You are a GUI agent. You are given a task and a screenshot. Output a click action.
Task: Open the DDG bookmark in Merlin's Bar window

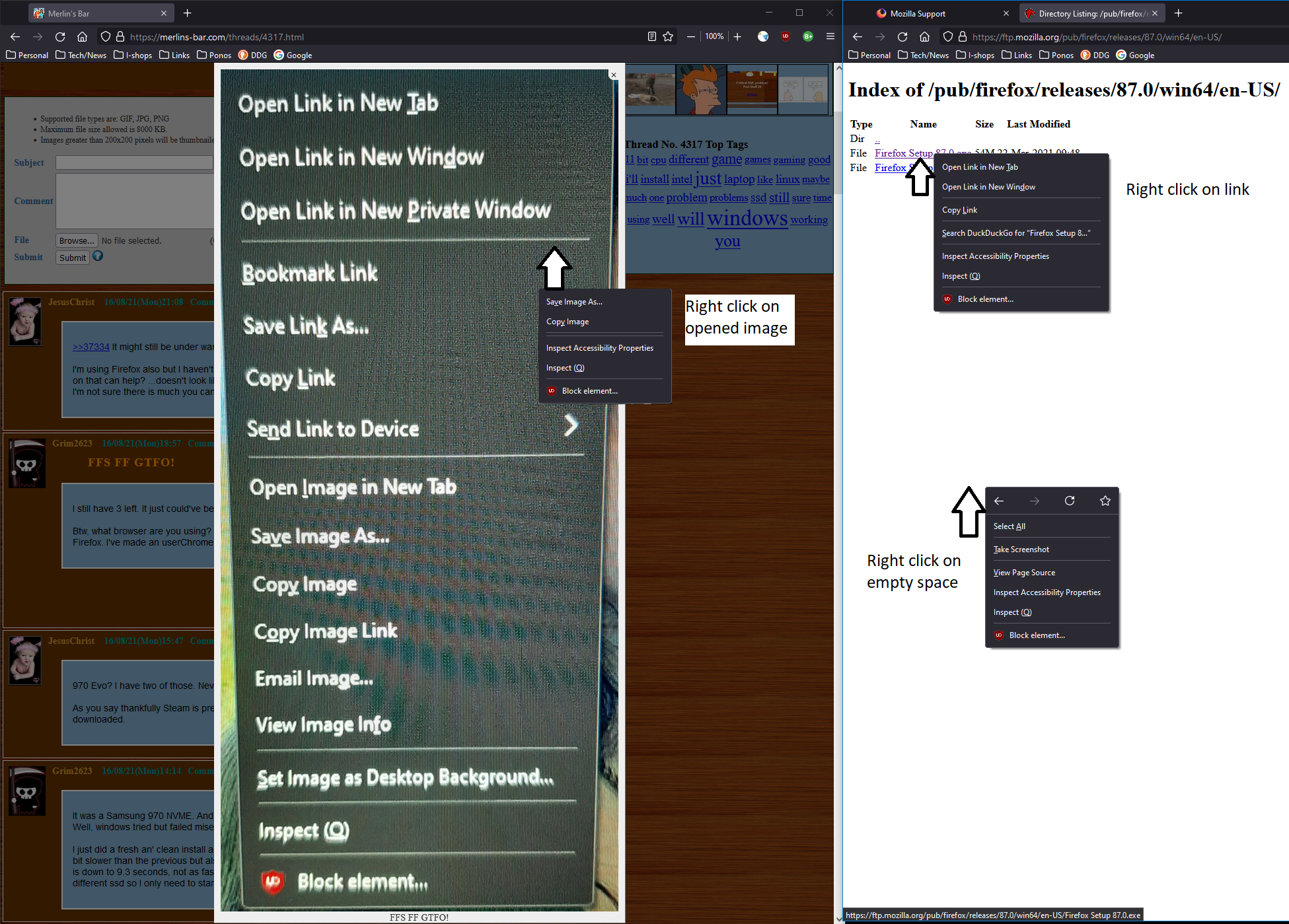pyautogui.click(x=252, y=55)
